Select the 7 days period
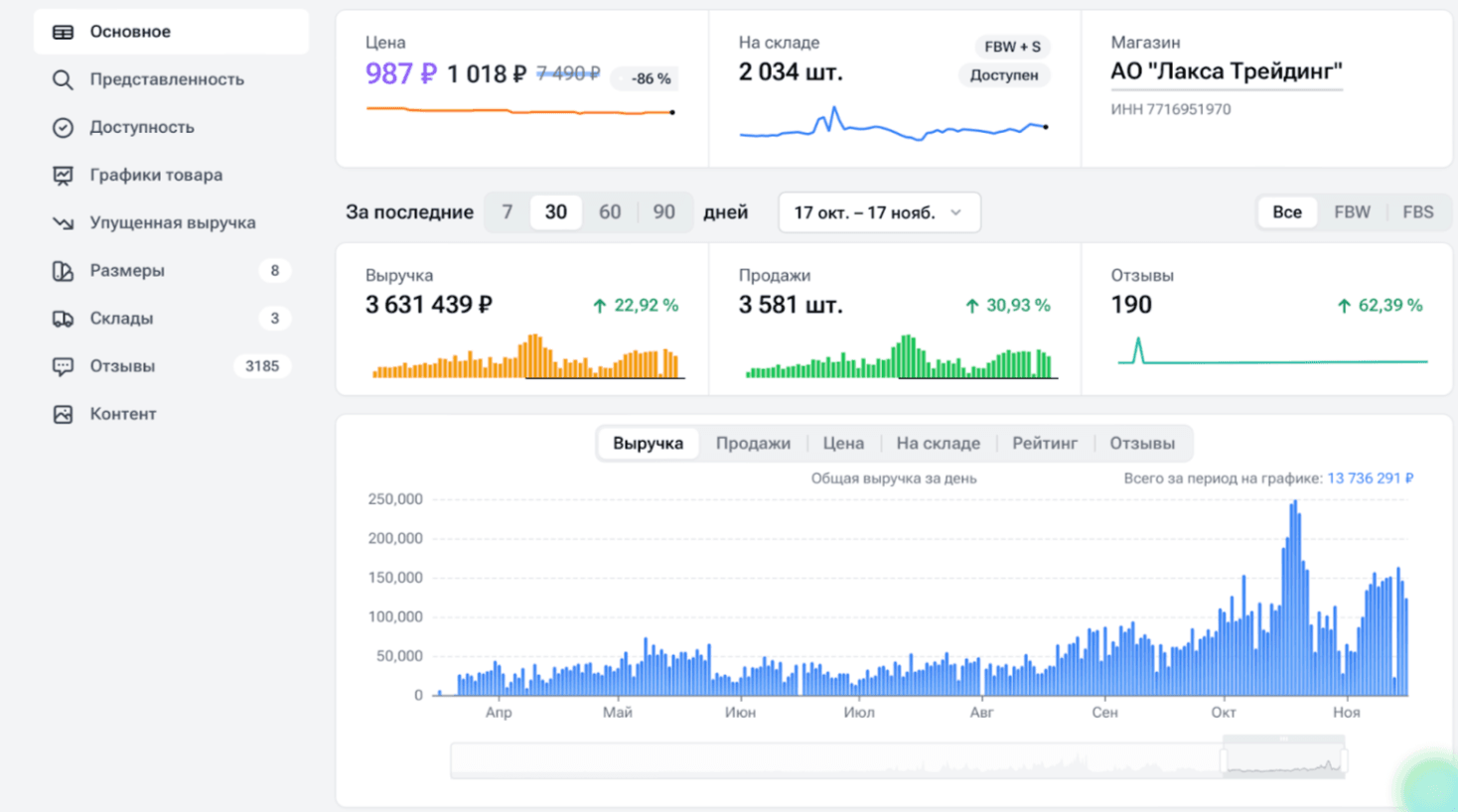Viewport: 1458px width, 812px height. [x=508, y=212]
